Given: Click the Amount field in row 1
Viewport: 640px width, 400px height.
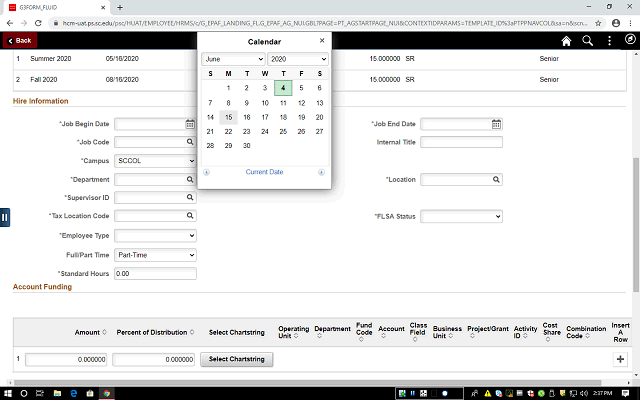Looking at the screenshot, I should pyautogui.click(x=66, y=359).
